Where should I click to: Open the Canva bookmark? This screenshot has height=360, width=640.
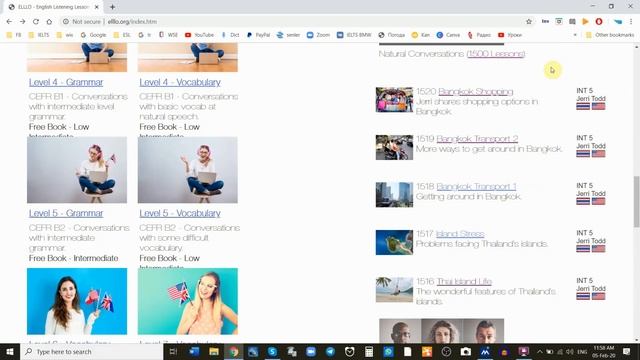pyautogui.click(x=448, y=35)
